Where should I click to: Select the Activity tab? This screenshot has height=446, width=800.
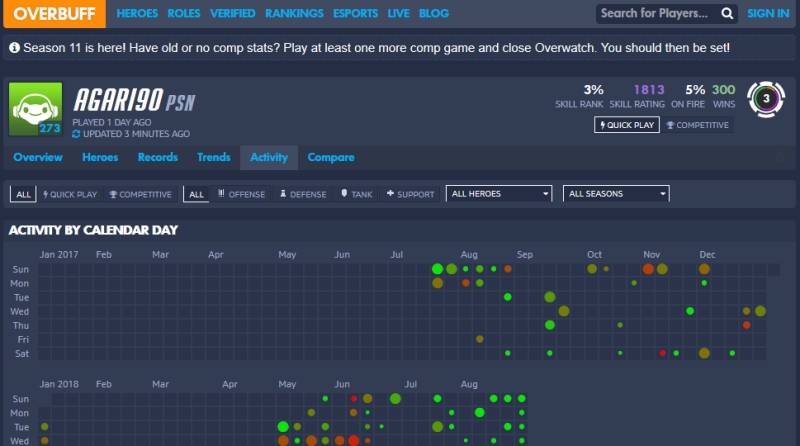point(269,158)
